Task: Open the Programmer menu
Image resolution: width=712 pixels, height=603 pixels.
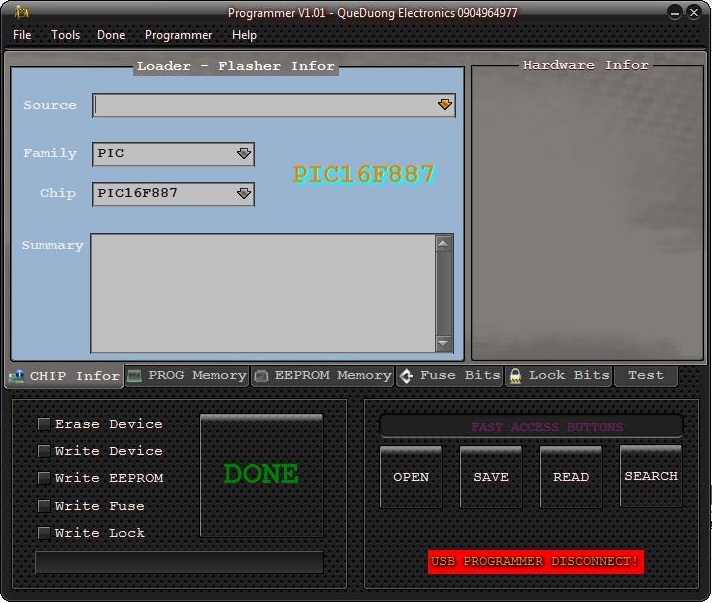Action: [178, 35]
